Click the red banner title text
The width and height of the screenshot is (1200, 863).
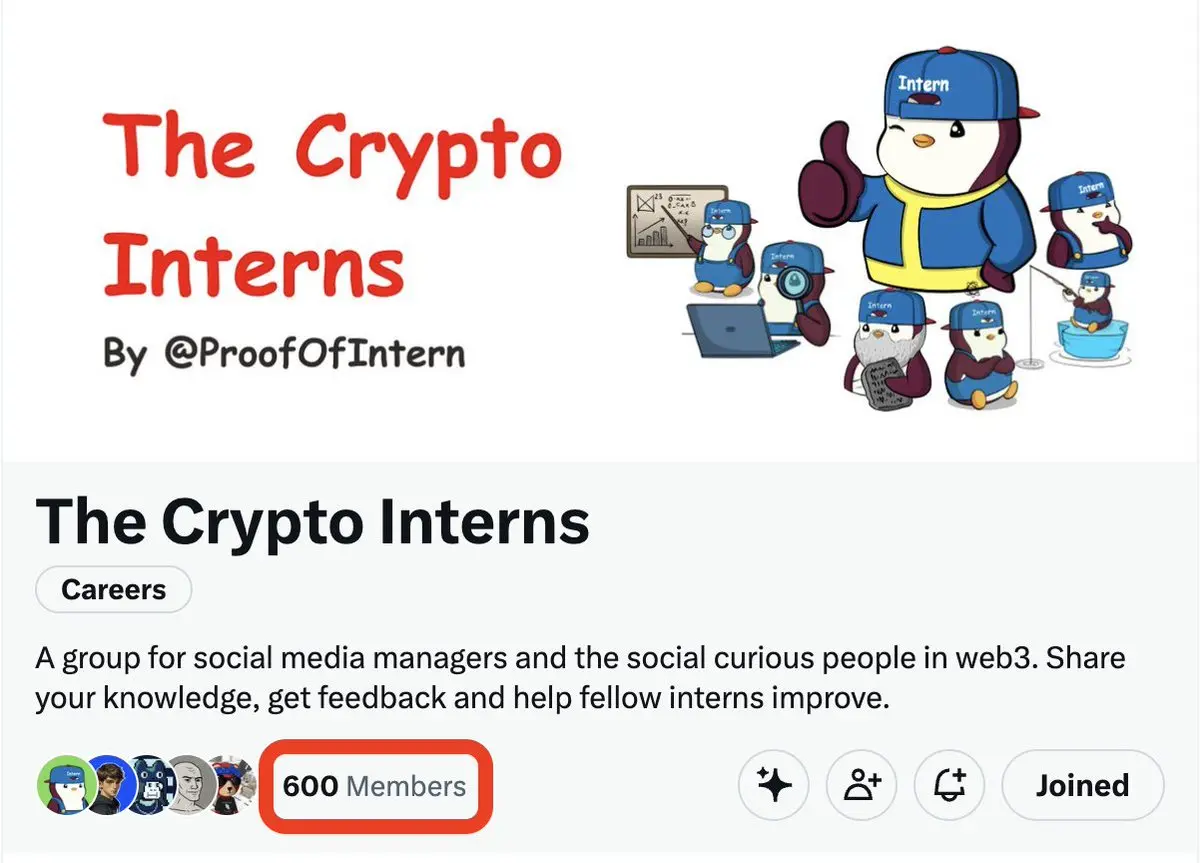(332, 205)
